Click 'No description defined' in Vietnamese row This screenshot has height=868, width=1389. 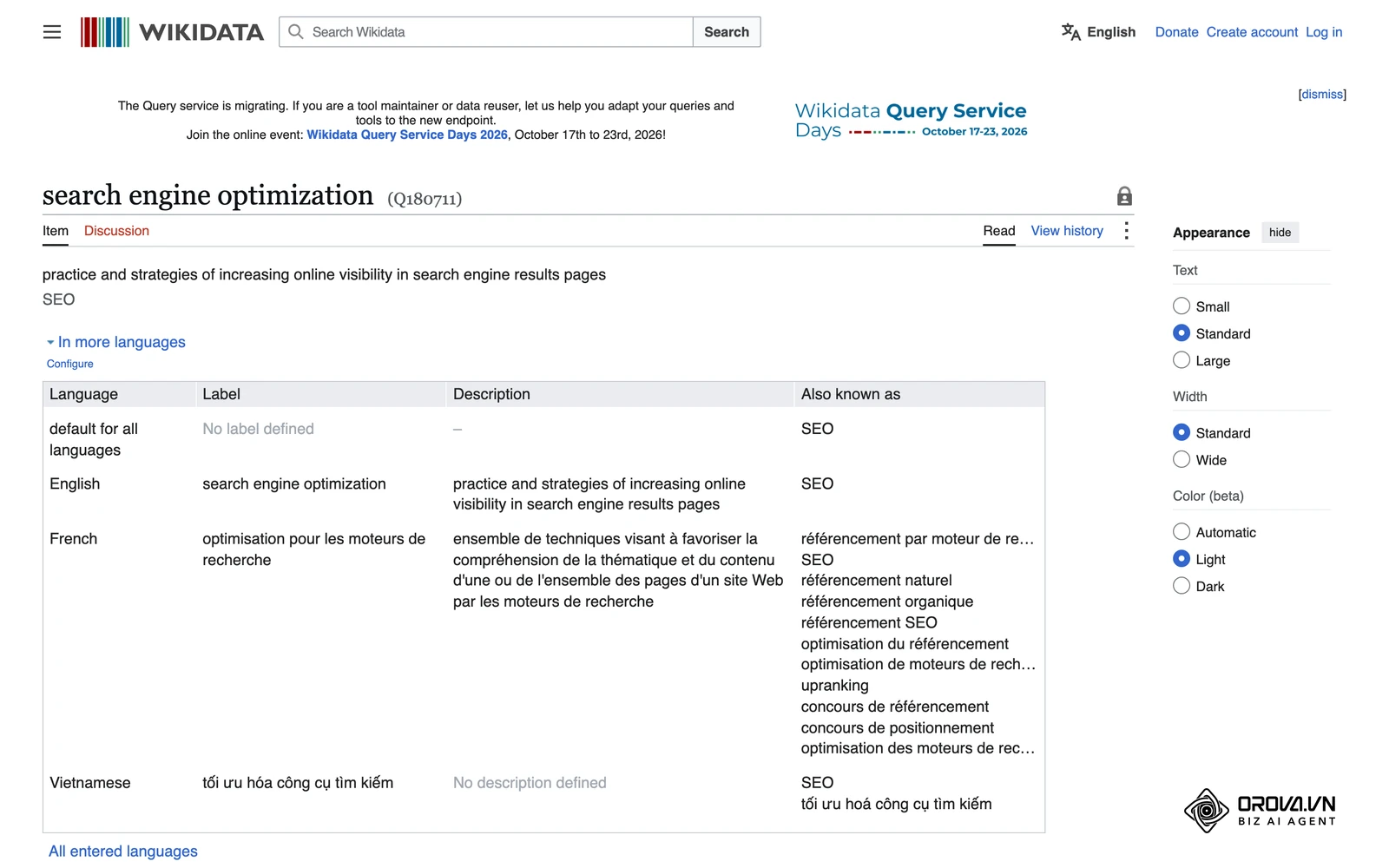pyautogui.click(x=530, y=783)
